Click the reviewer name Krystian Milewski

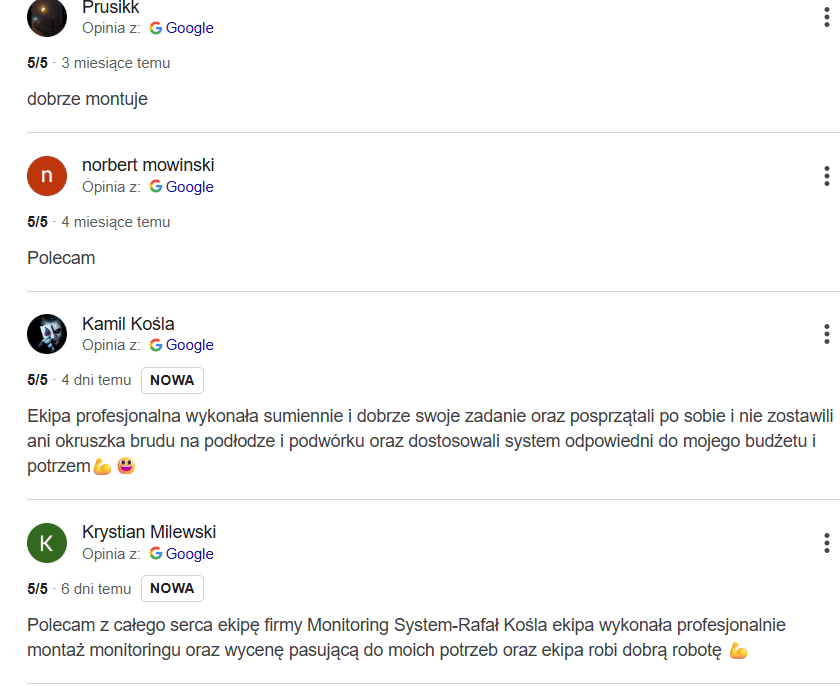coord(149,532)
